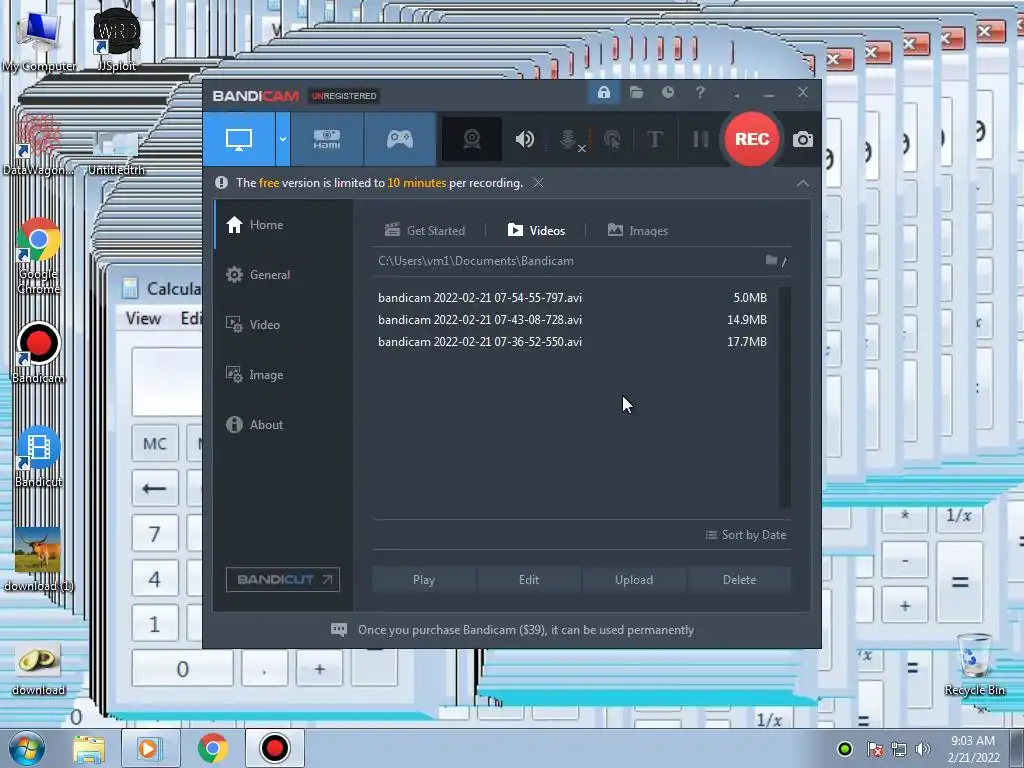The width and height of the screenshot is (1024, 768).
Task: Click the 17.7MB file size
Action: tap(746, 342)
